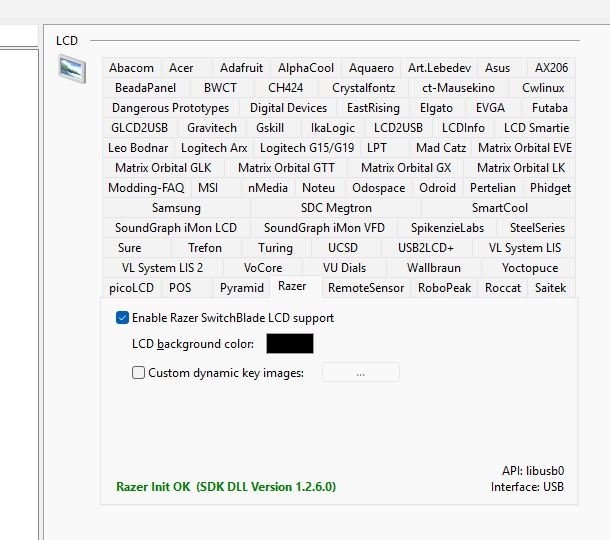Image resolution: width=610 pixels, height=540 pixels.
Task: Open the Futaba tab
Action: [549, 108]
